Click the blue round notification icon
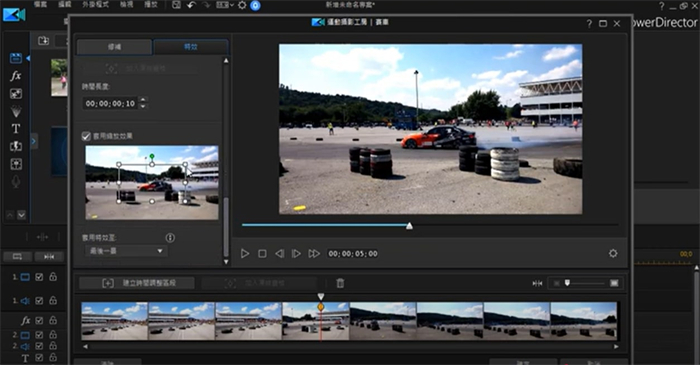The image size is (700, 365). tap(255, 5)
